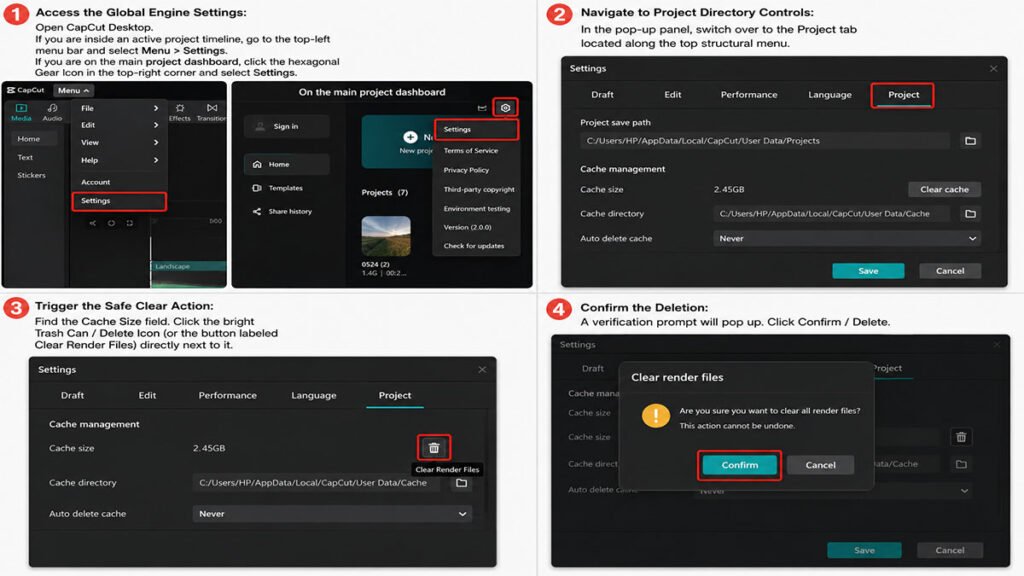Open the Home item on the dashboard sidebar

286,165
